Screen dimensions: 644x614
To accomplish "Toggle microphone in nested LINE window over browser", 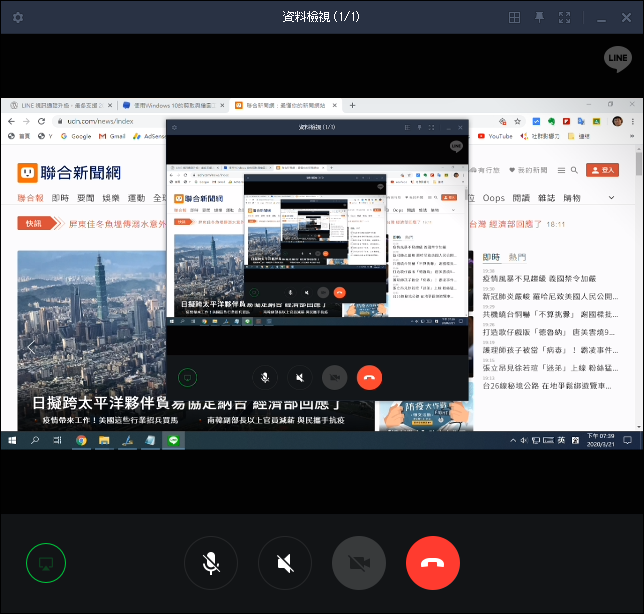I will tap(265, 377).
